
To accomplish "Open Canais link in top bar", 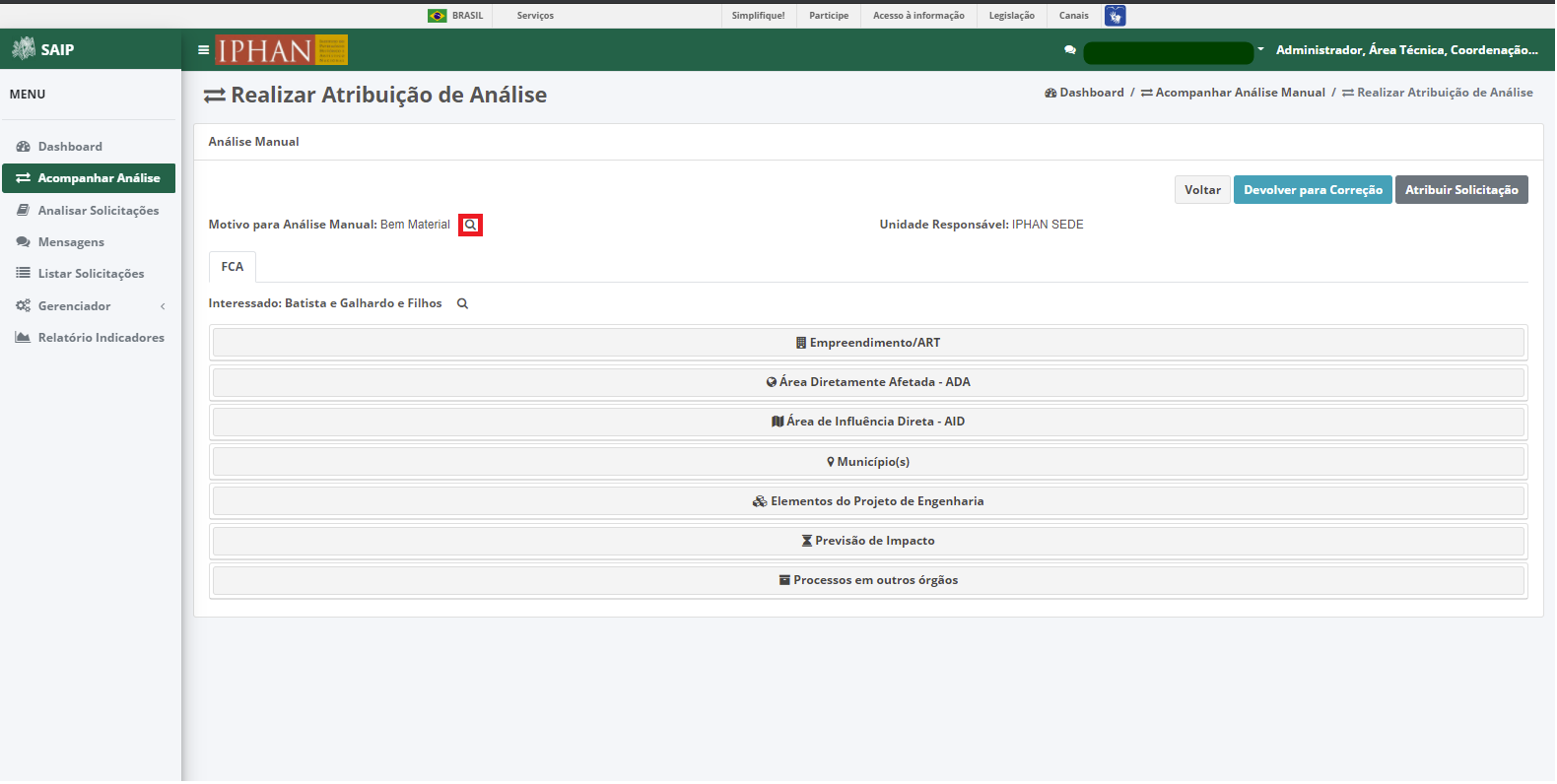I will pos(1074,16).
